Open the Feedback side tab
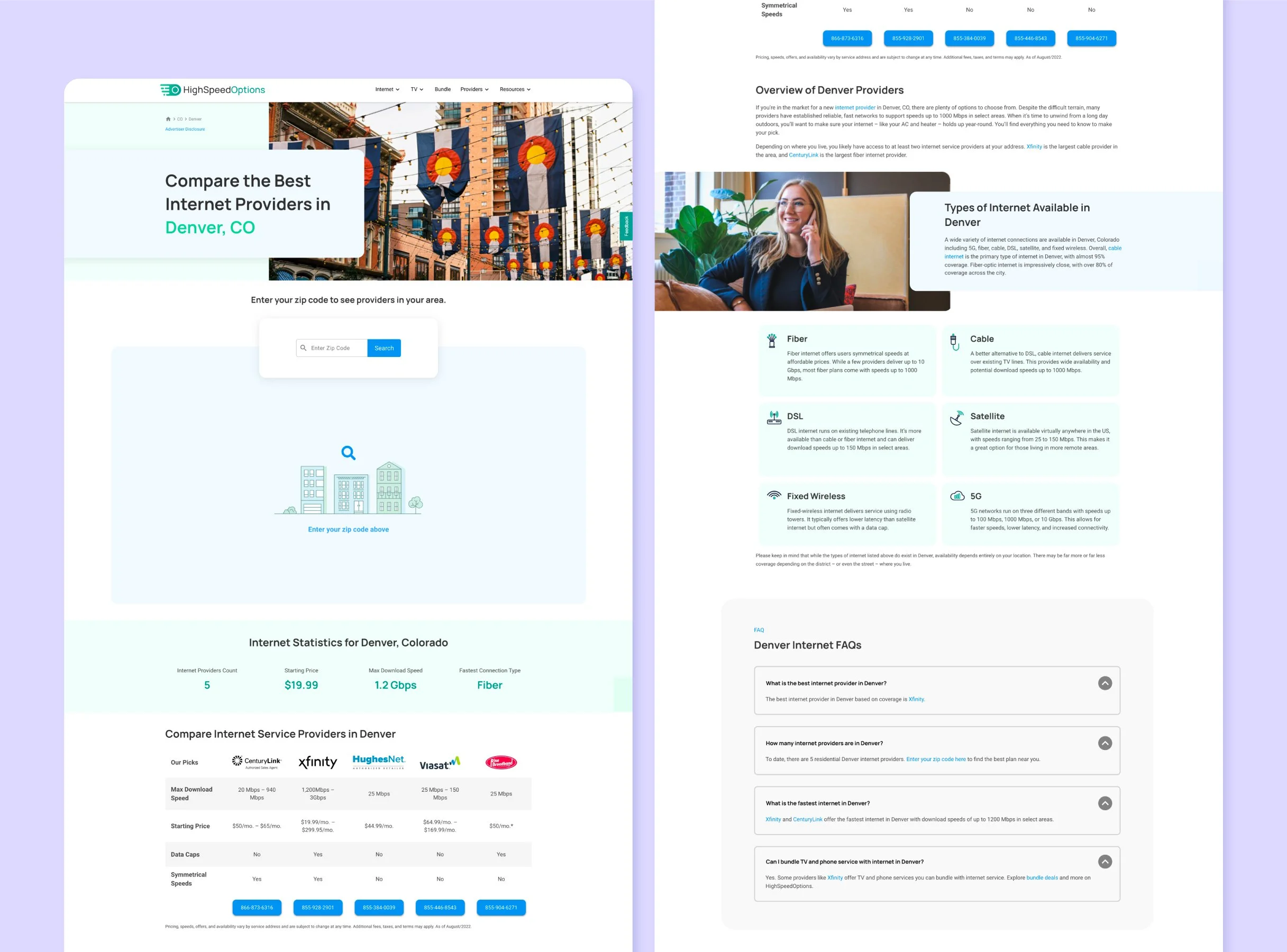This screenshot has width=1287, height=952. click(x=626, y=226)
